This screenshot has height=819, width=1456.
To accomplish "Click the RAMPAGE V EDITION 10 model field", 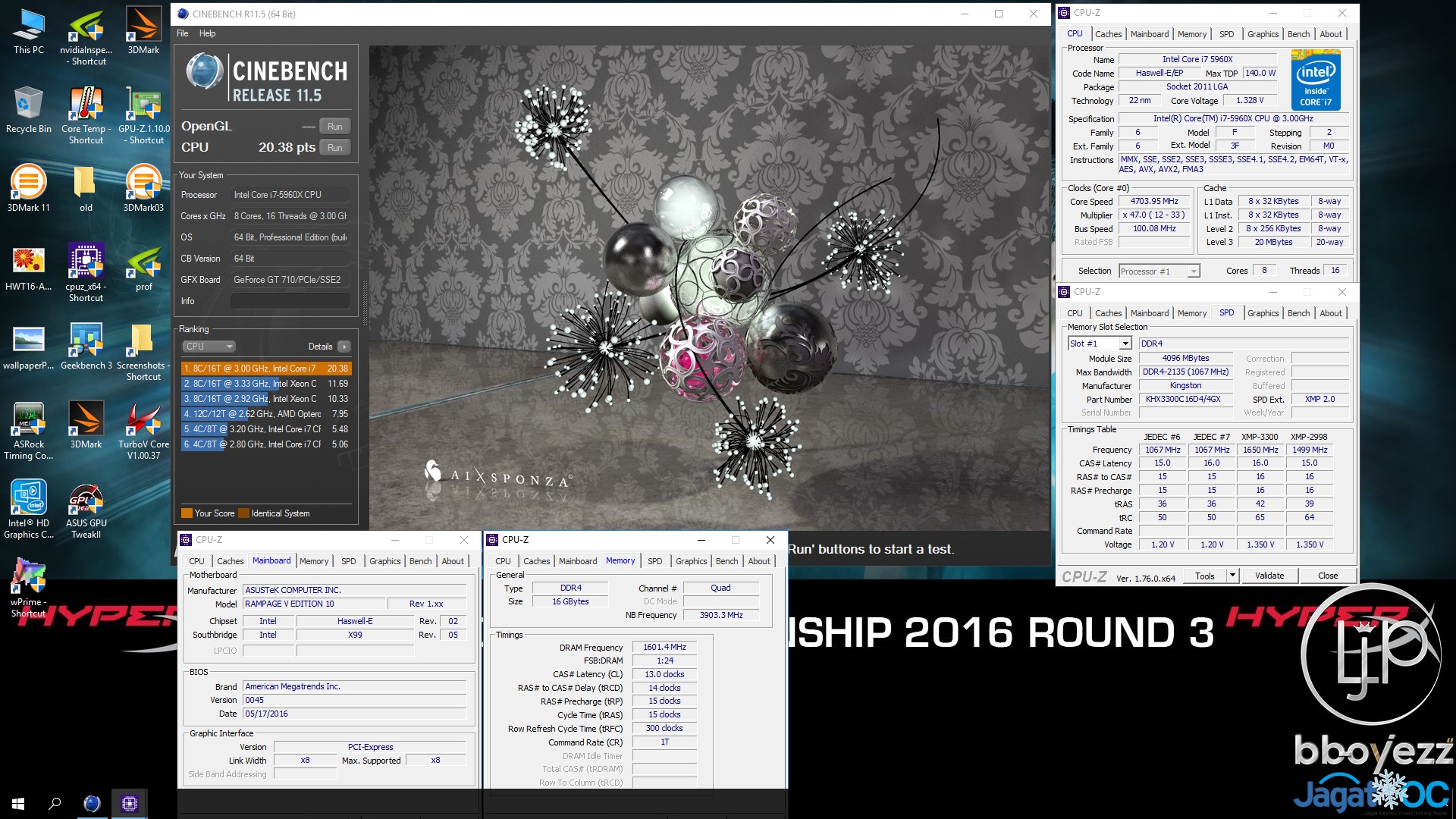I will 314,604.
